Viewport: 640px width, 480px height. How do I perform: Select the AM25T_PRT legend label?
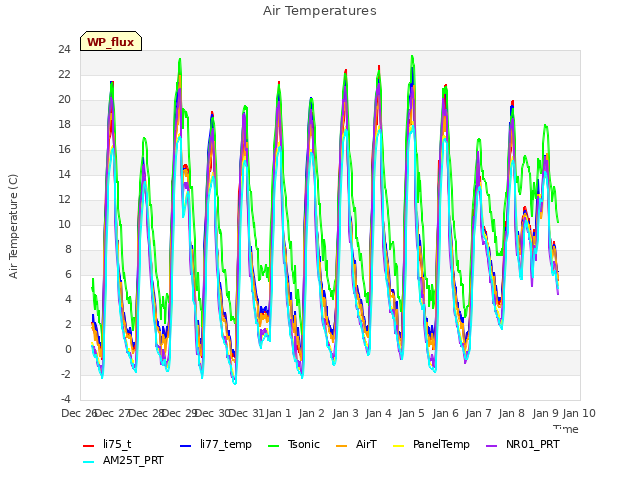click(133, 460)
